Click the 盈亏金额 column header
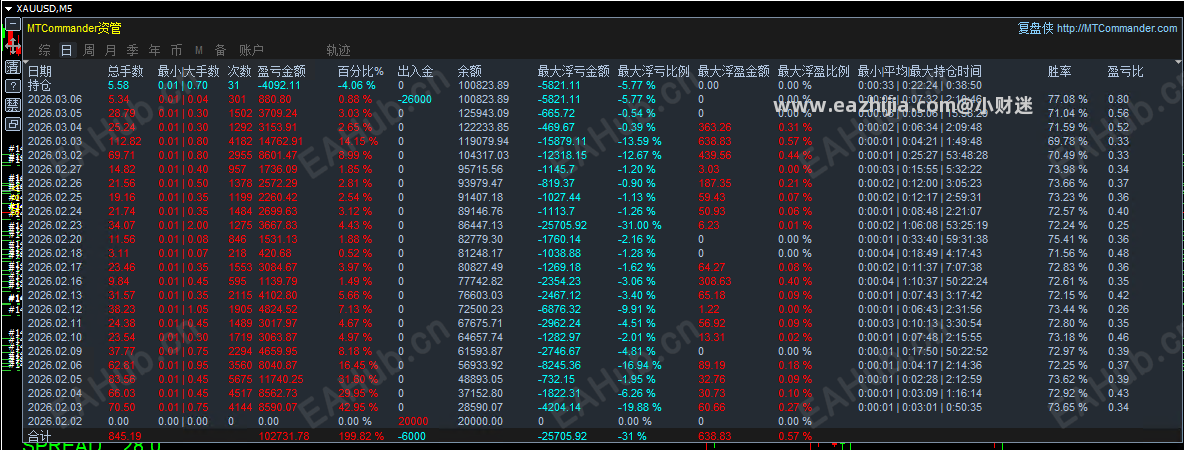 pyautogui.click(x=282, y=72)
